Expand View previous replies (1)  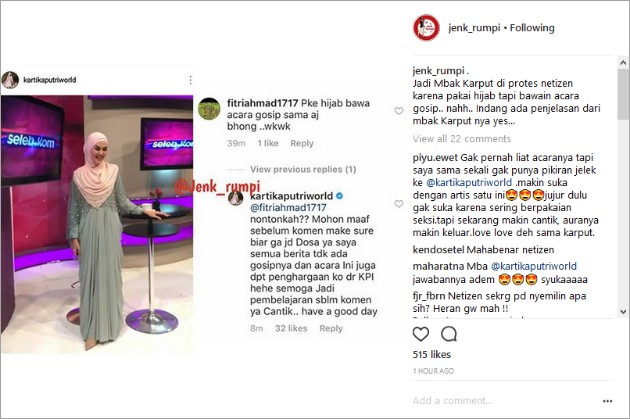click(x=303, y=170)
